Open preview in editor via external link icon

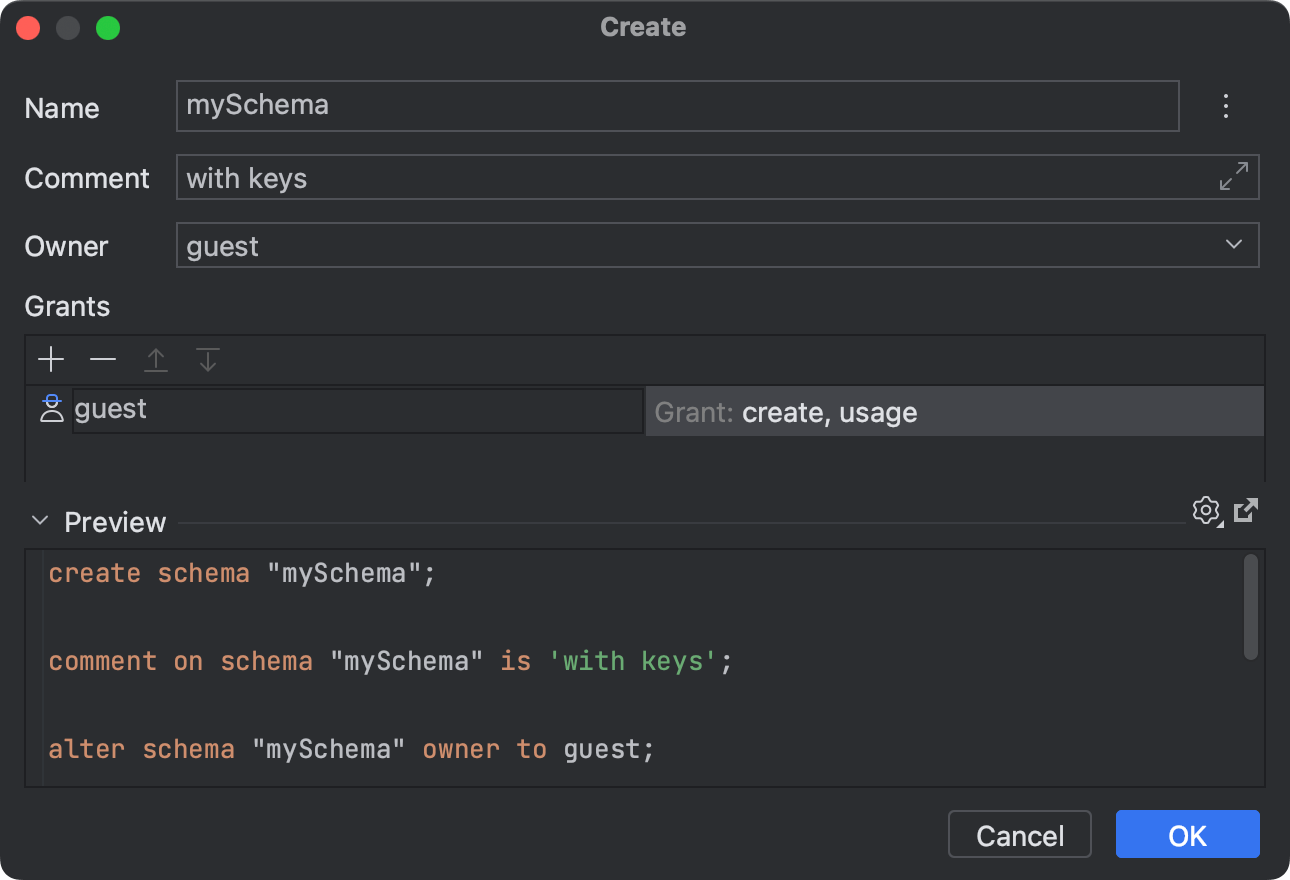click(1245, 510)
